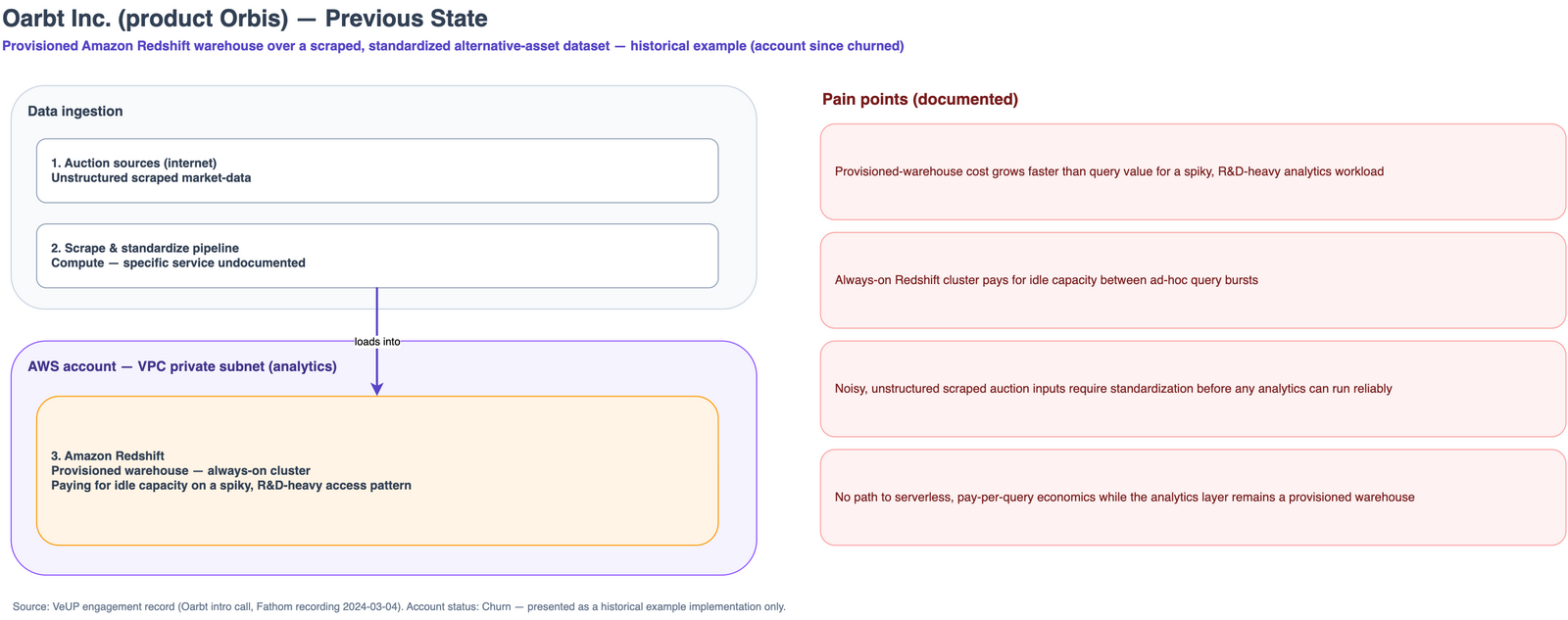This screenshot has height=620, width=1568.
Task: Select the AWS account VPC private subnet heading
Action: tap(182, 366)
